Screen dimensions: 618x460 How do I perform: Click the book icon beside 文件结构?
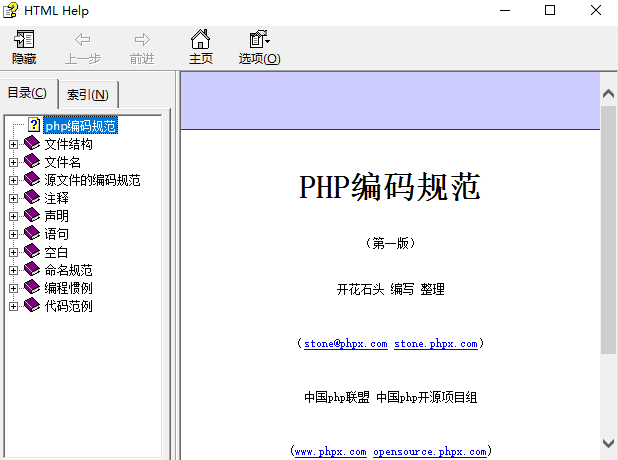[32, 144]
